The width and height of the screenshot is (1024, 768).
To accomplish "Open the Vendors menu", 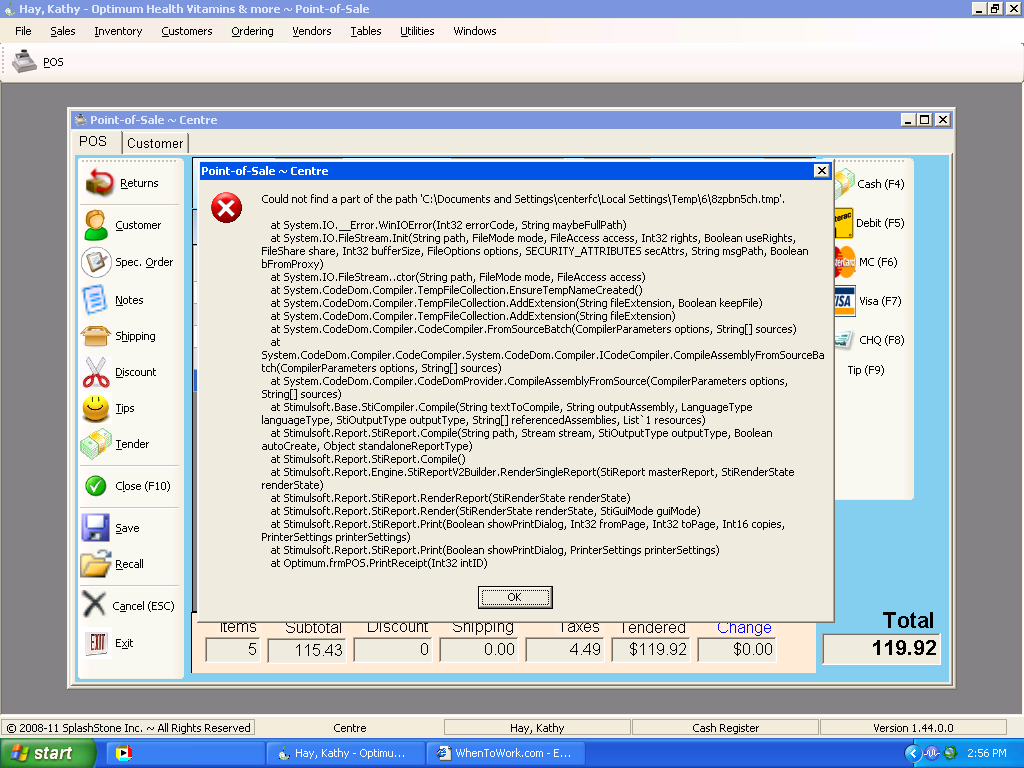I will pos(312,31).
